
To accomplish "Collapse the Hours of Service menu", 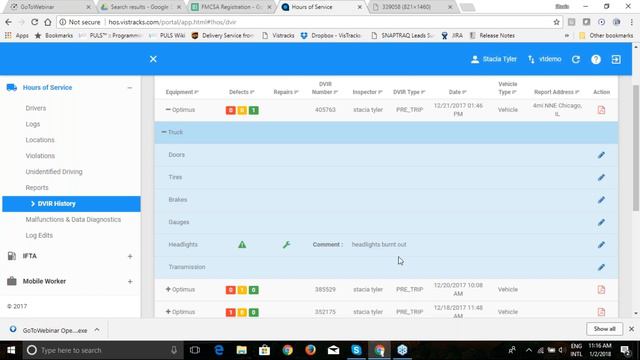I will coord(130,88).
